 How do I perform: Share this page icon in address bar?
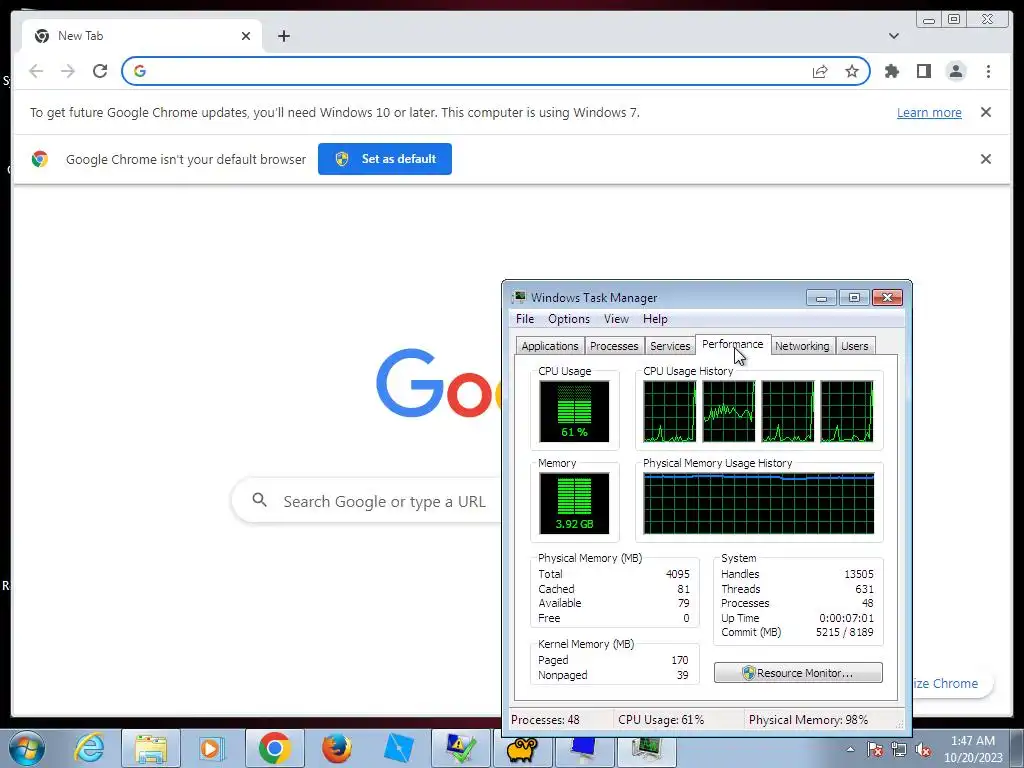(x=820, y=71)
